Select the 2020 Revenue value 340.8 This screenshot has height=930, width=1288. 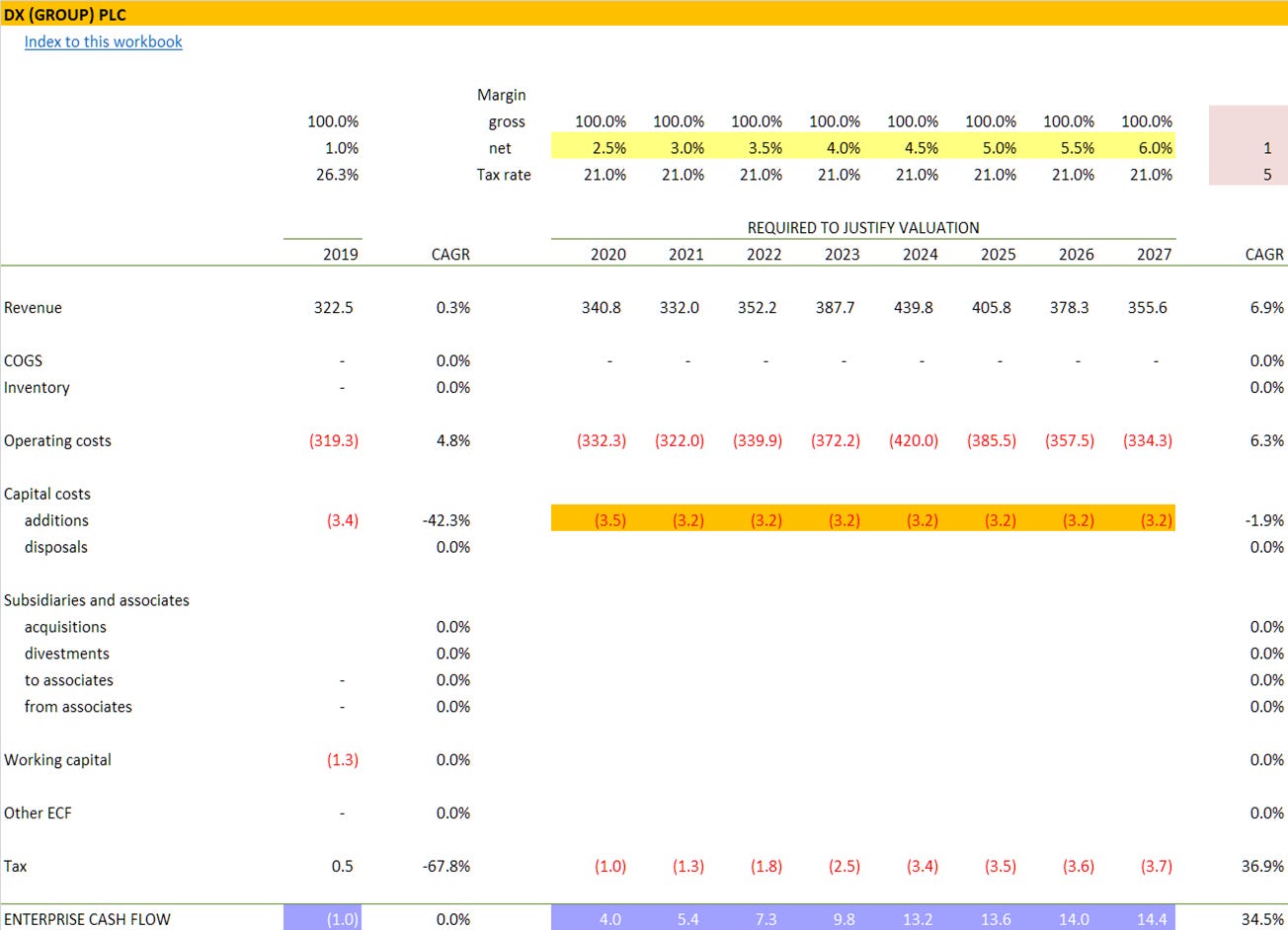pos(602,308)
